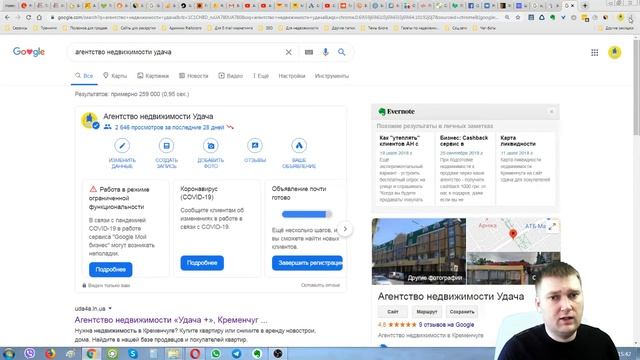
Task: Click the Завершить регистрацию button
Action: click(x=307, y=263)
